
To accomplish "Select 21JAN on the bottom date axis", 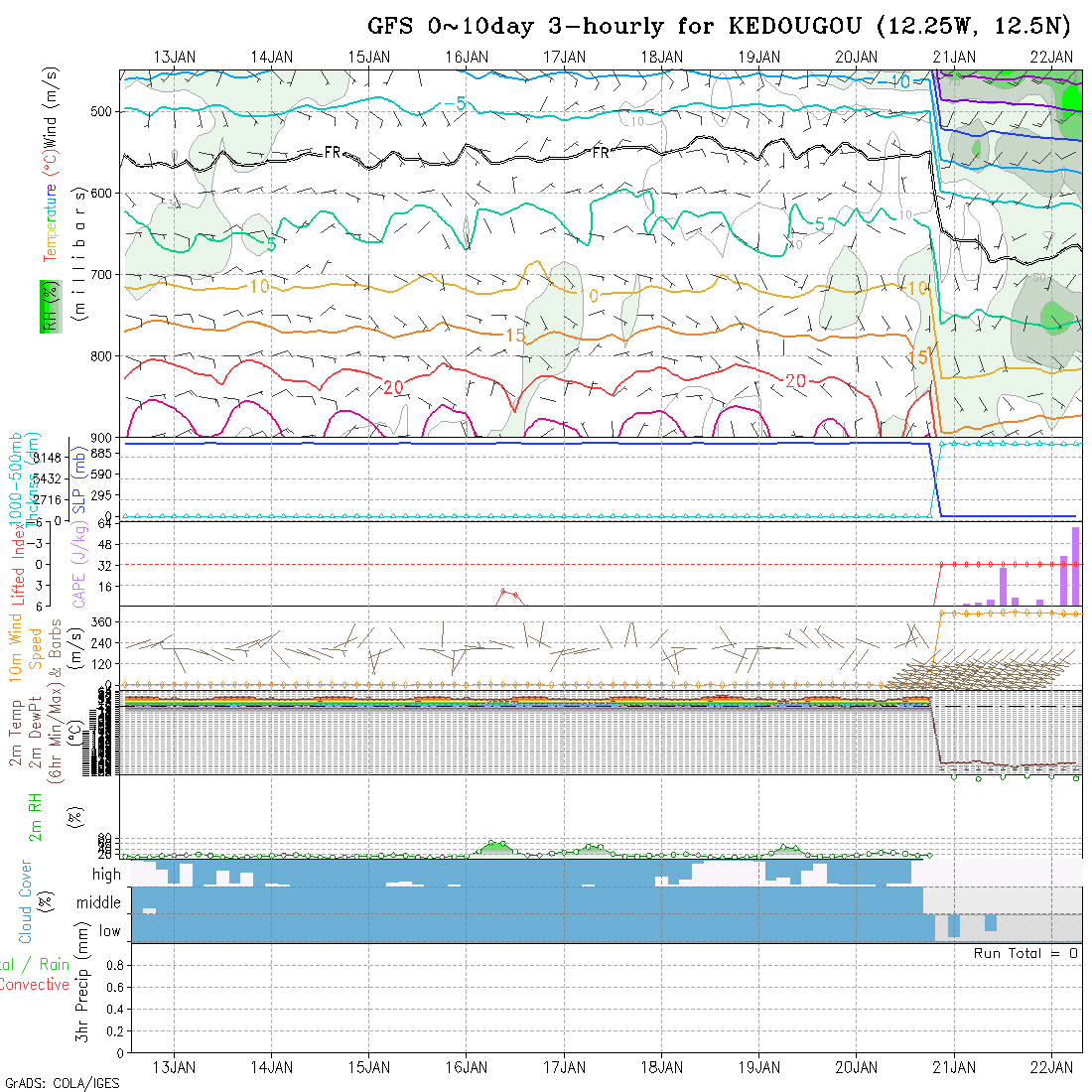I will coord(954,1067).
